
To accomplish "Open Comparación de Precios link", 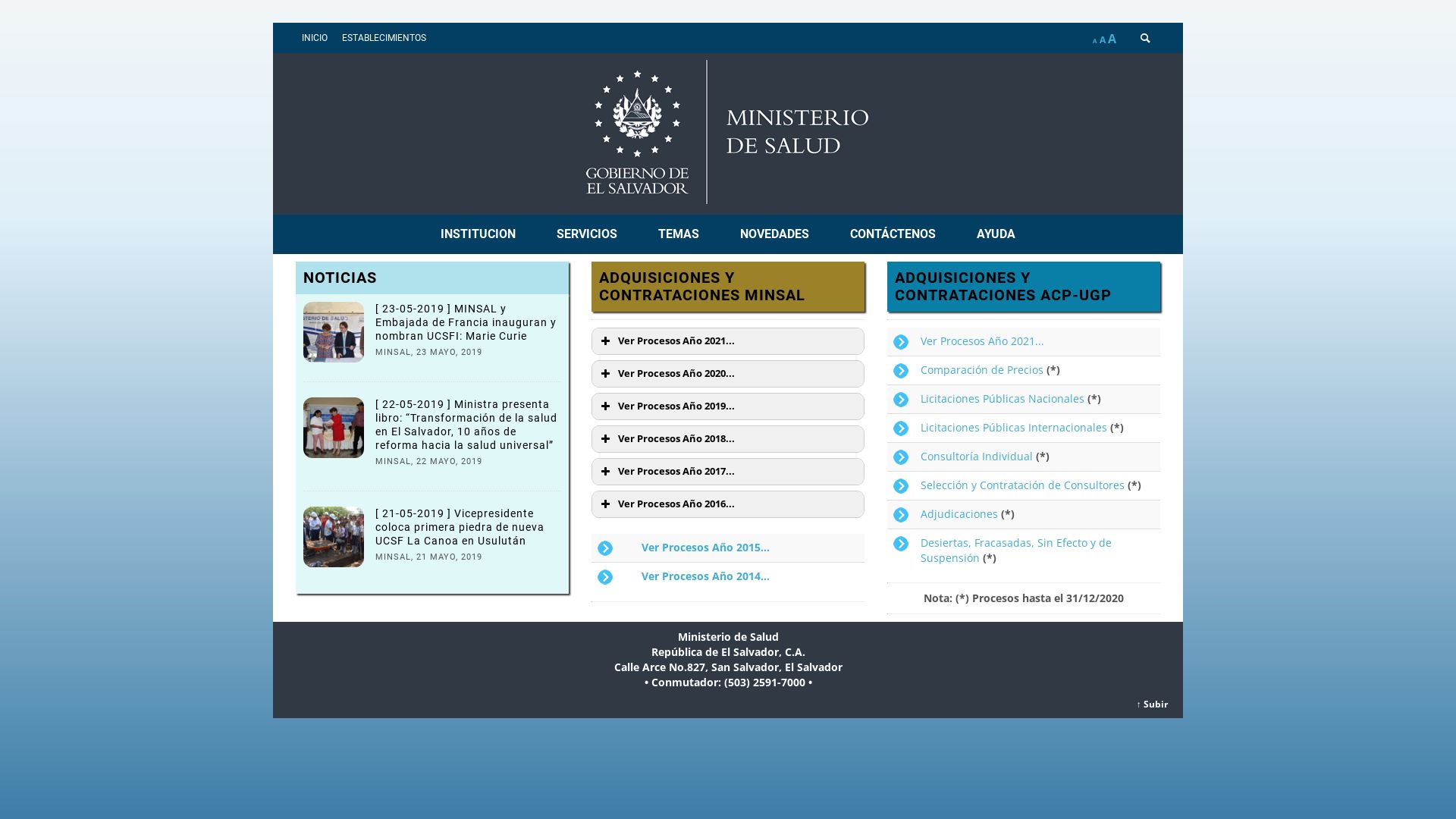I will [x=982, y=370].
